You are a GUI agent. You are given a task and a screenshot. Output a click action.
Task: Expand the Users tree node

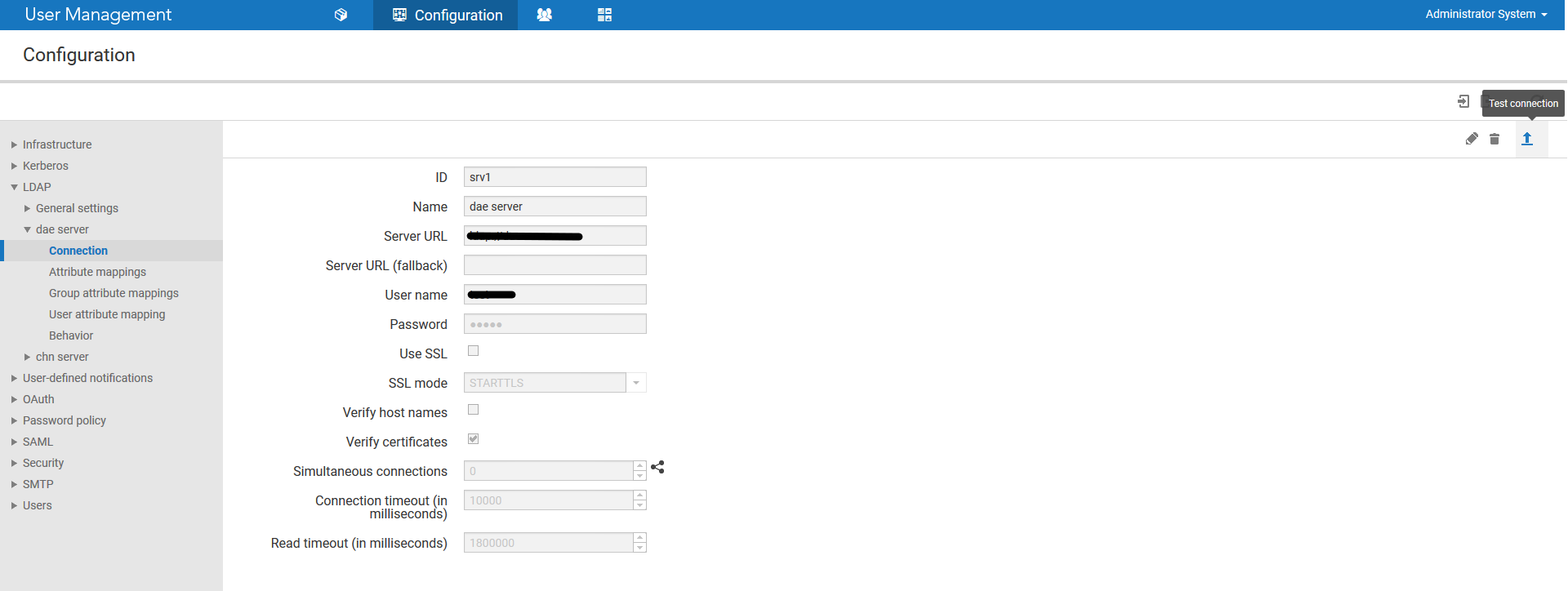pos(14,505)
